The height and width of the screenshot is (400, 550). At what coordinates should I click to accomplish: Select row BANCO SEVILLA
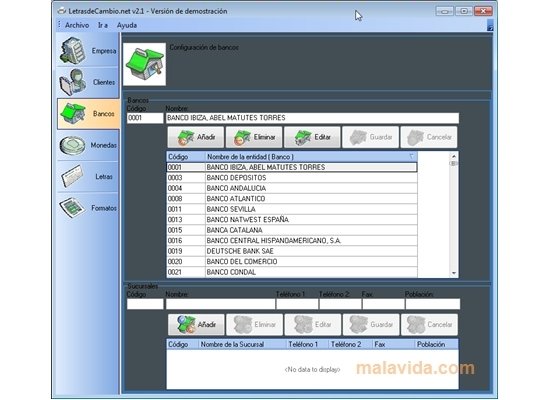tap(292, 209)
